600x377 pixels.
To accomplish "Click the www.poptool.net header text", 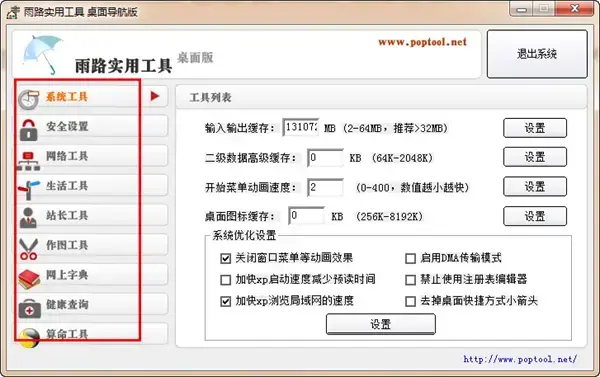I will pyautogui.click(x=422, y=42).
